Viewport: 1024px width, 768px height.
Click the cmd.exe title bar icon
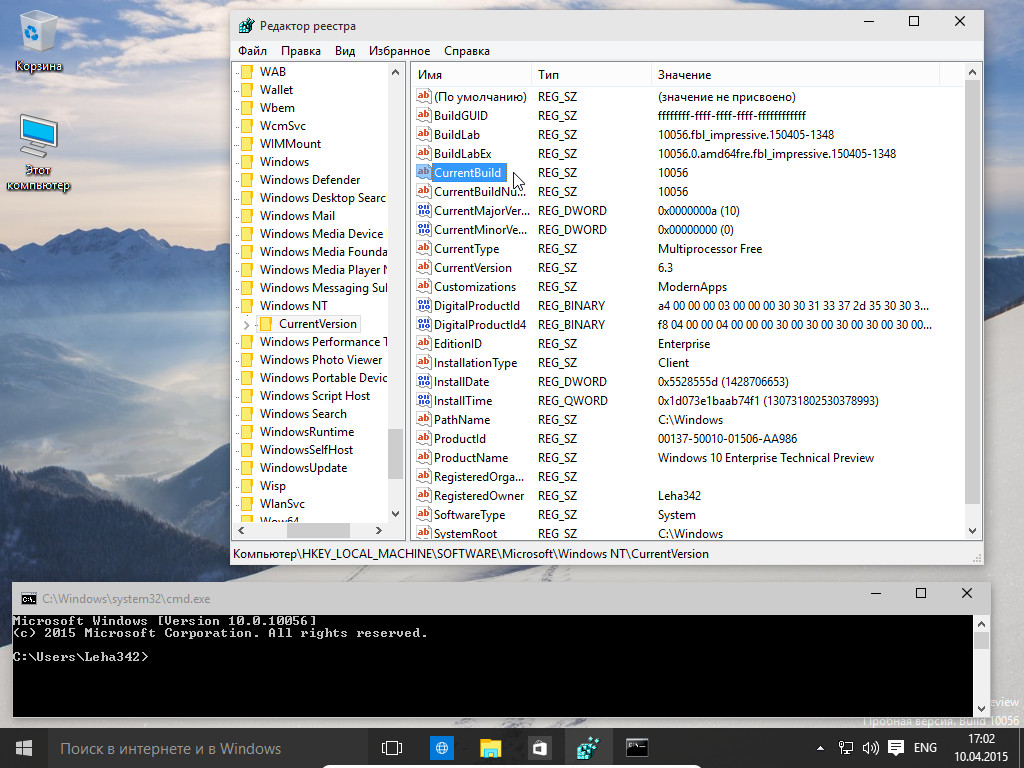pos(29,598)
